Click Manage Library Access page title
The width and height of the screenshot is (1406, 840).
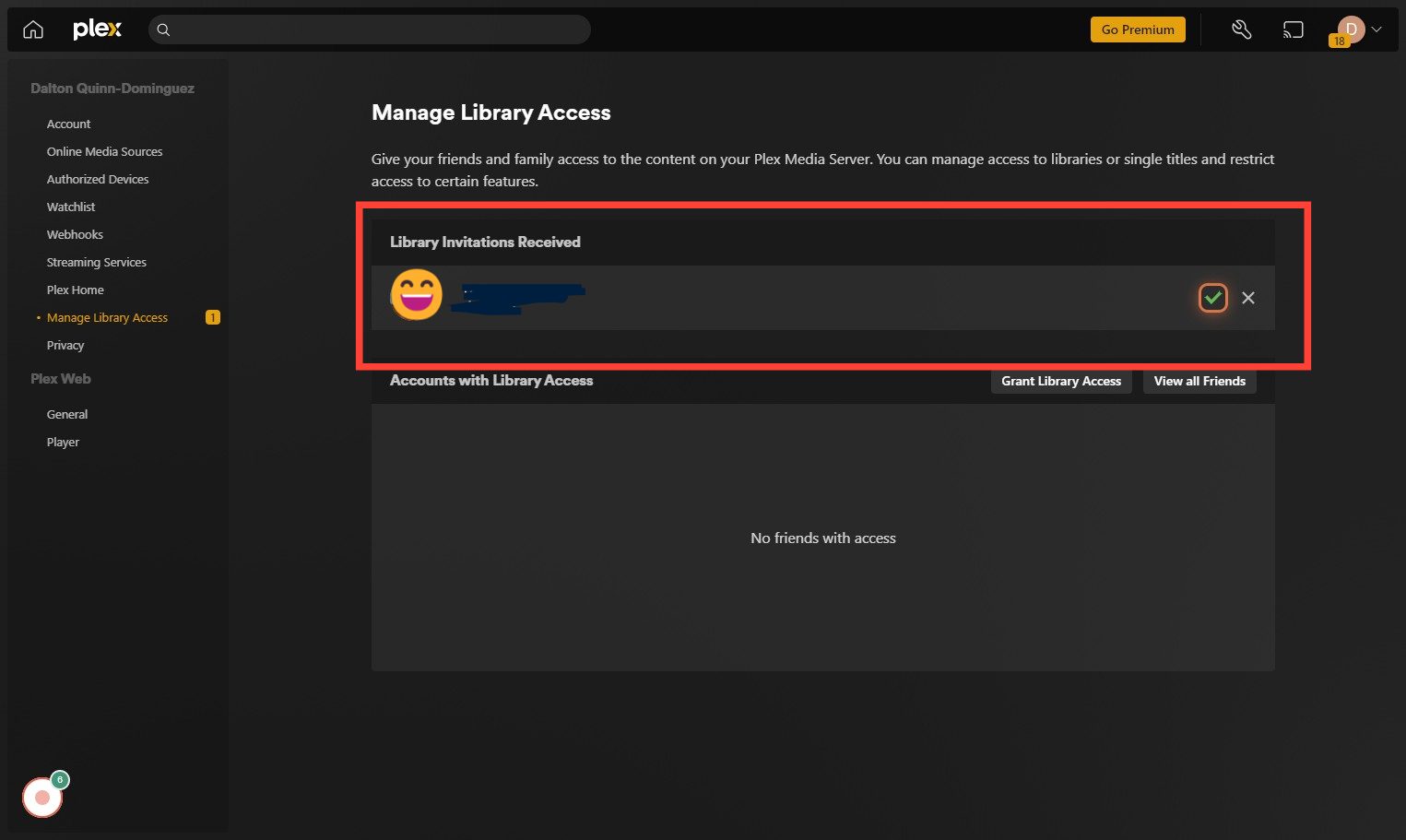[x=491, y=112]
